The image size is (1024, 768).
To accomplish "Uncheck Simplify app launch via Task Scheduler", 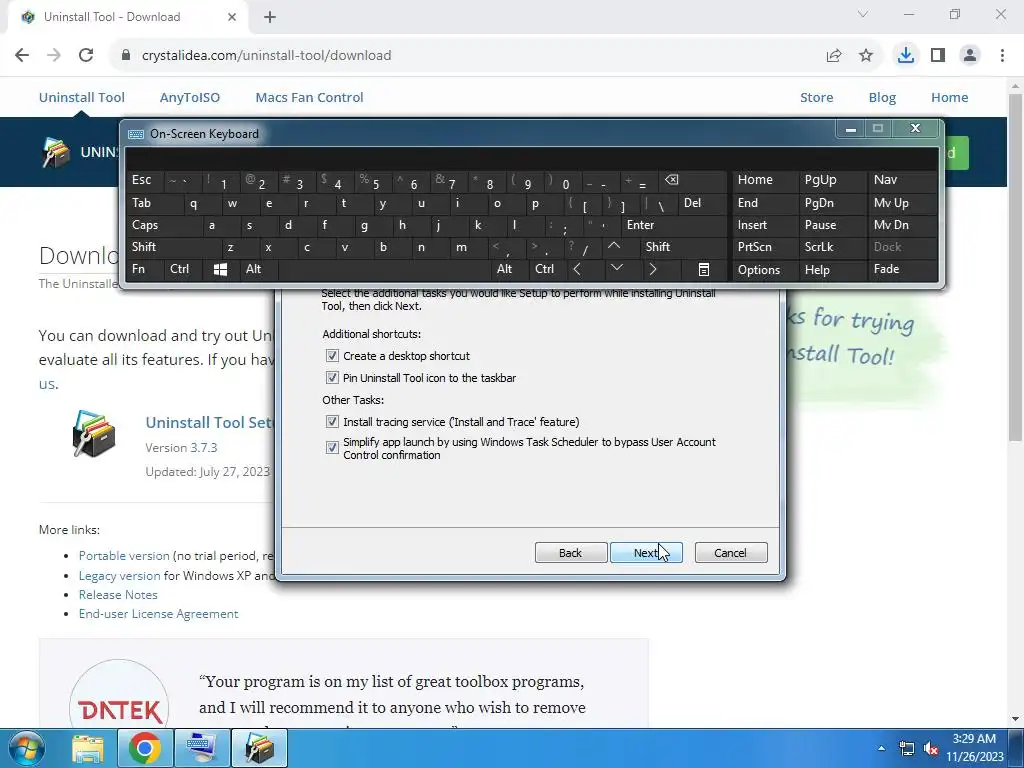I will click(x=332, y=448).
